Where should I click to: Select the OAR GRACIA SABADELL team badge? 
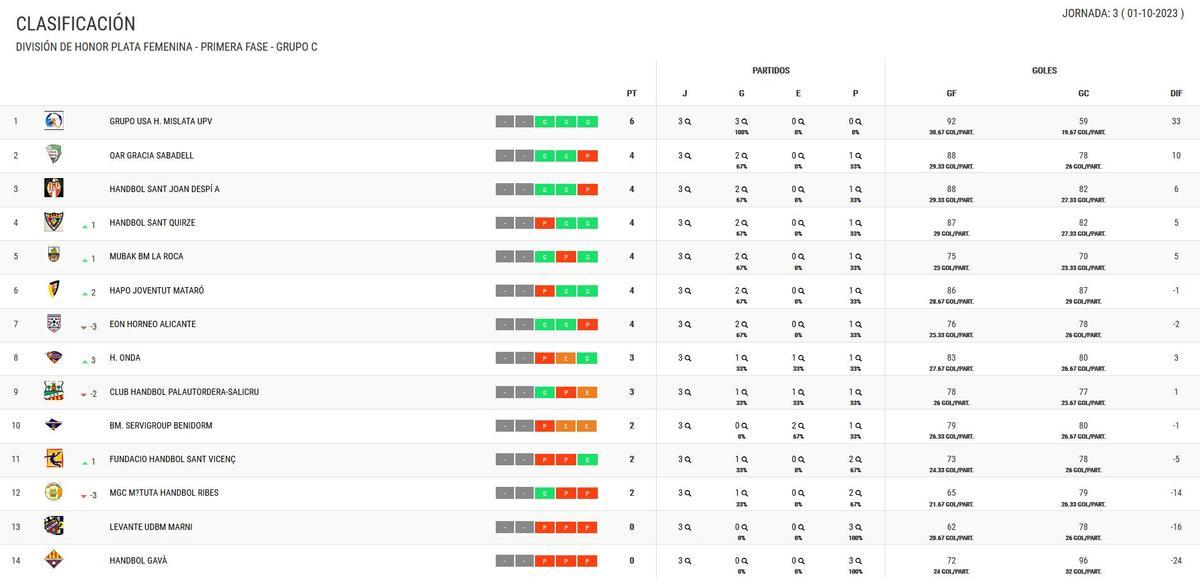tap(54, 154)
